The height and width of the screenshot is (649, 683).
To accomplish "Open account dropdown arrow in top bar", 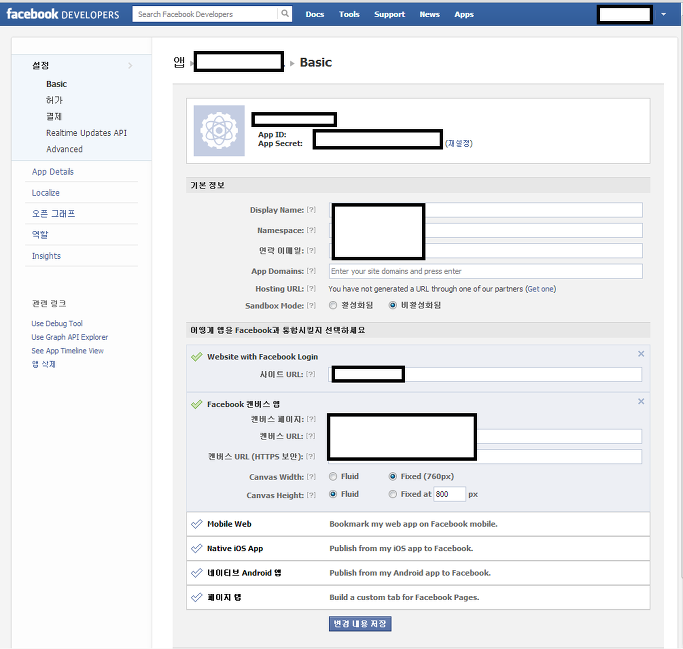I will point(663,14).
